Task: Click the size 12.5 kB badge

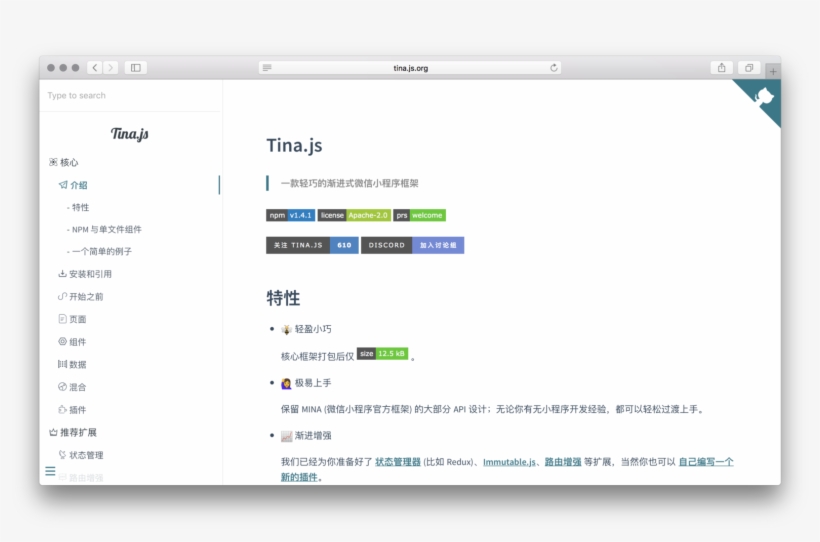Action: point(382,354)
